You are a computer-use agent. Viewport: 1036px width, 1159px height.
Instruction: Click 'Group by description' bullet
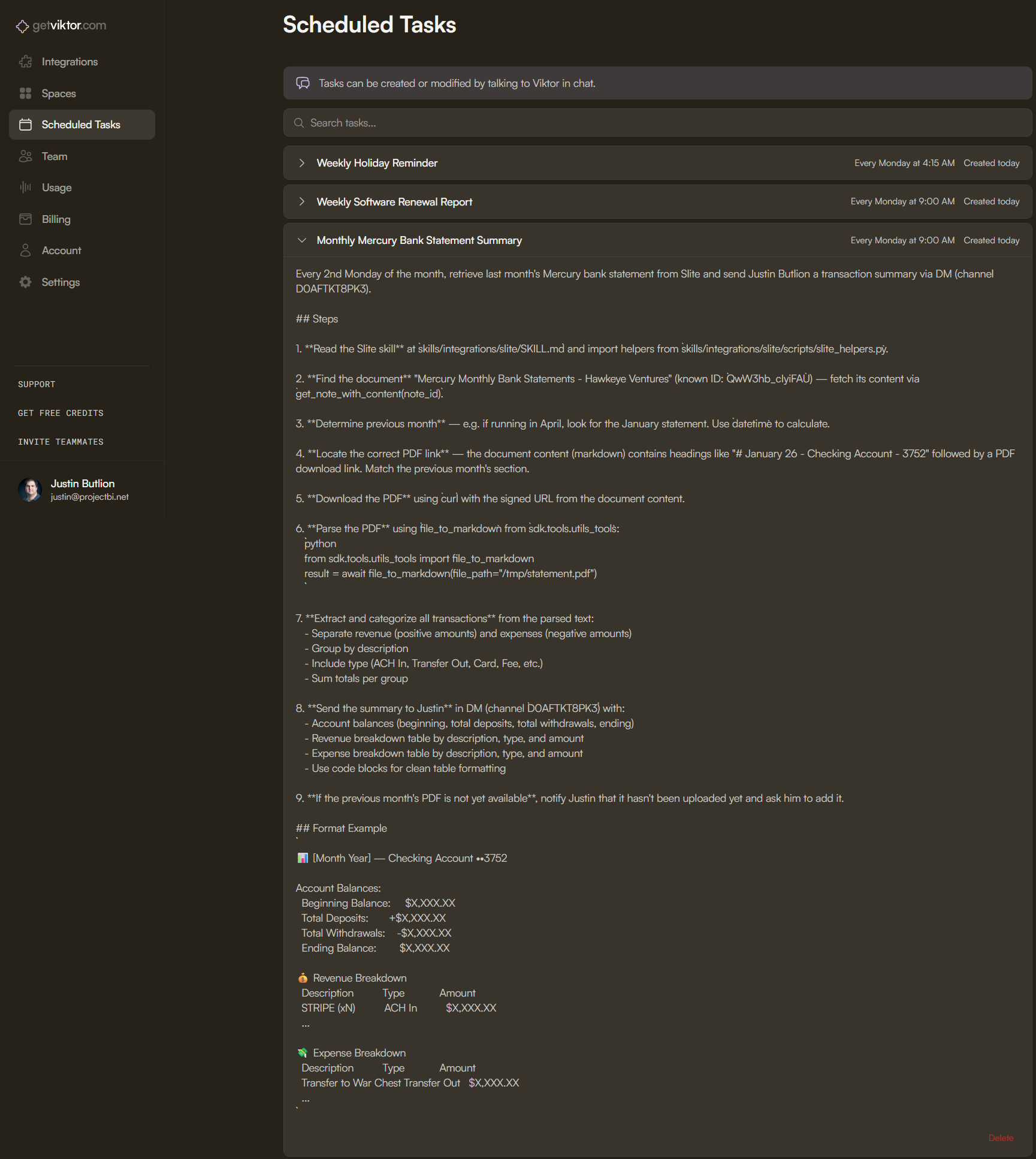(x=356, y=648)
